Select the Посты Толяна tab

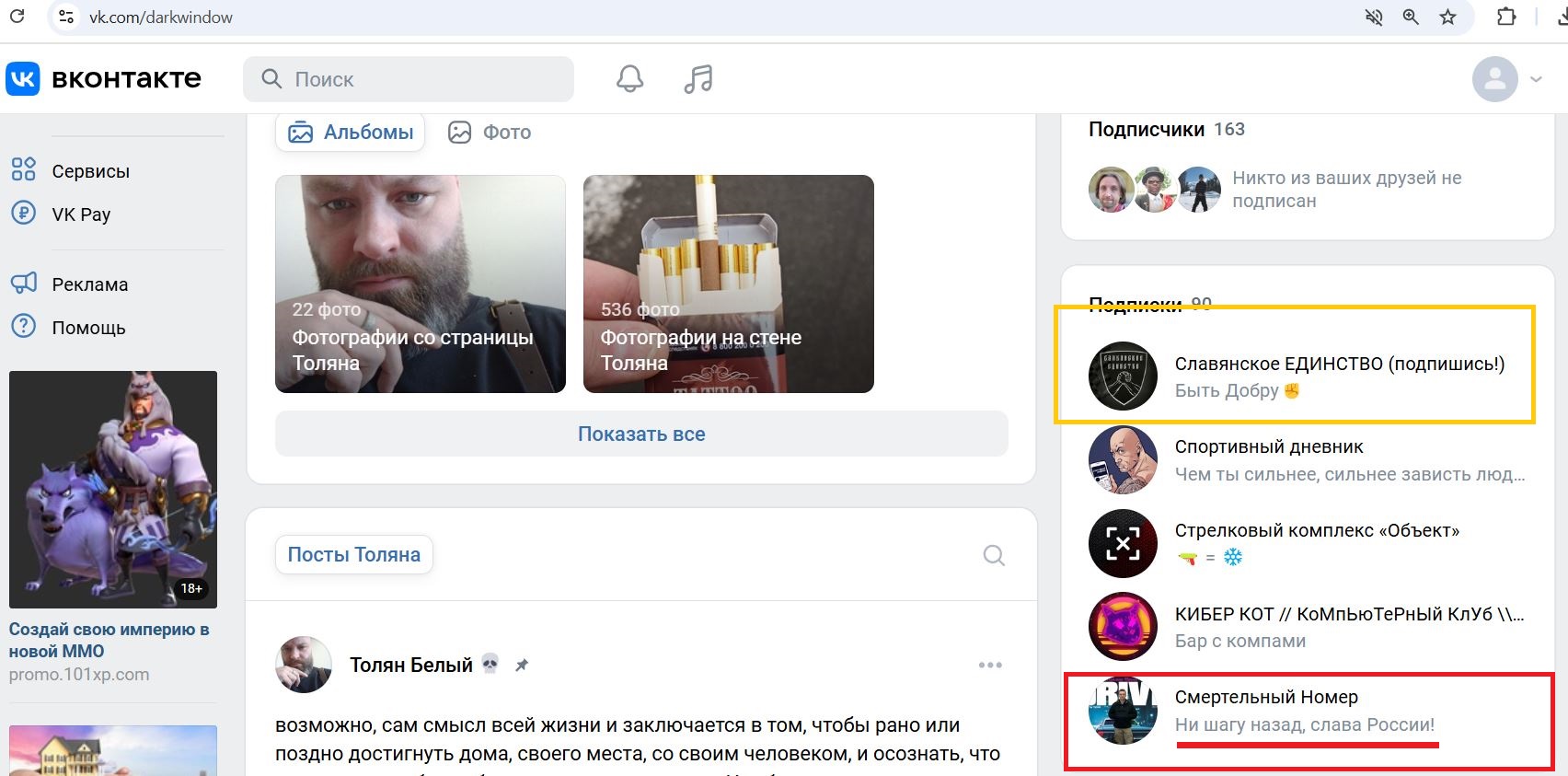coord(354,555)
